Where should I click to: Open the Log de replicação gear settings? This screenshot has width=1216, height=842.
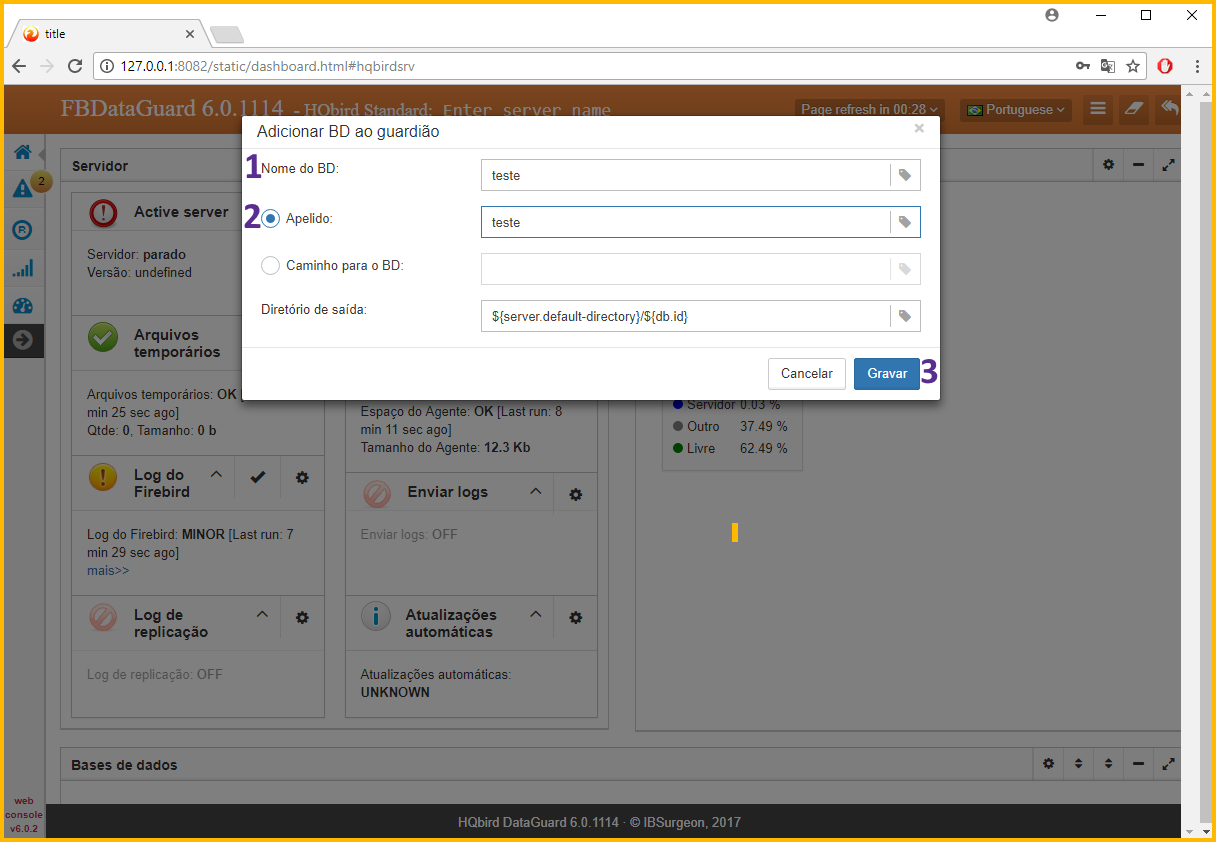pos(302,618)
